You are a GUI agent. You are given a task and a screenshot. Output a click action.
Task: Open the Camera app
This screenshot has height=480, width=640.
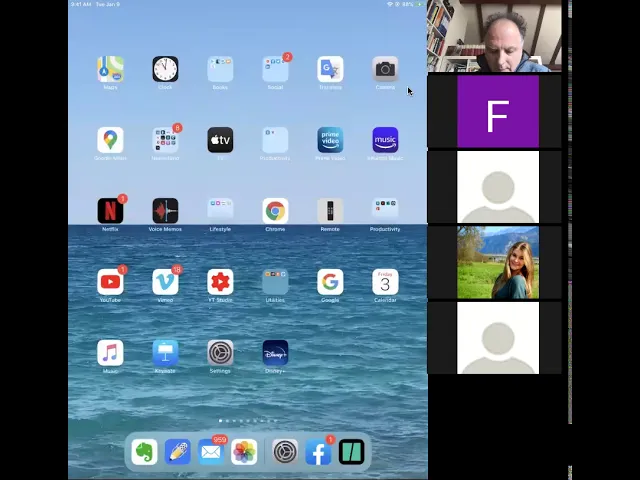click(385, 69)
